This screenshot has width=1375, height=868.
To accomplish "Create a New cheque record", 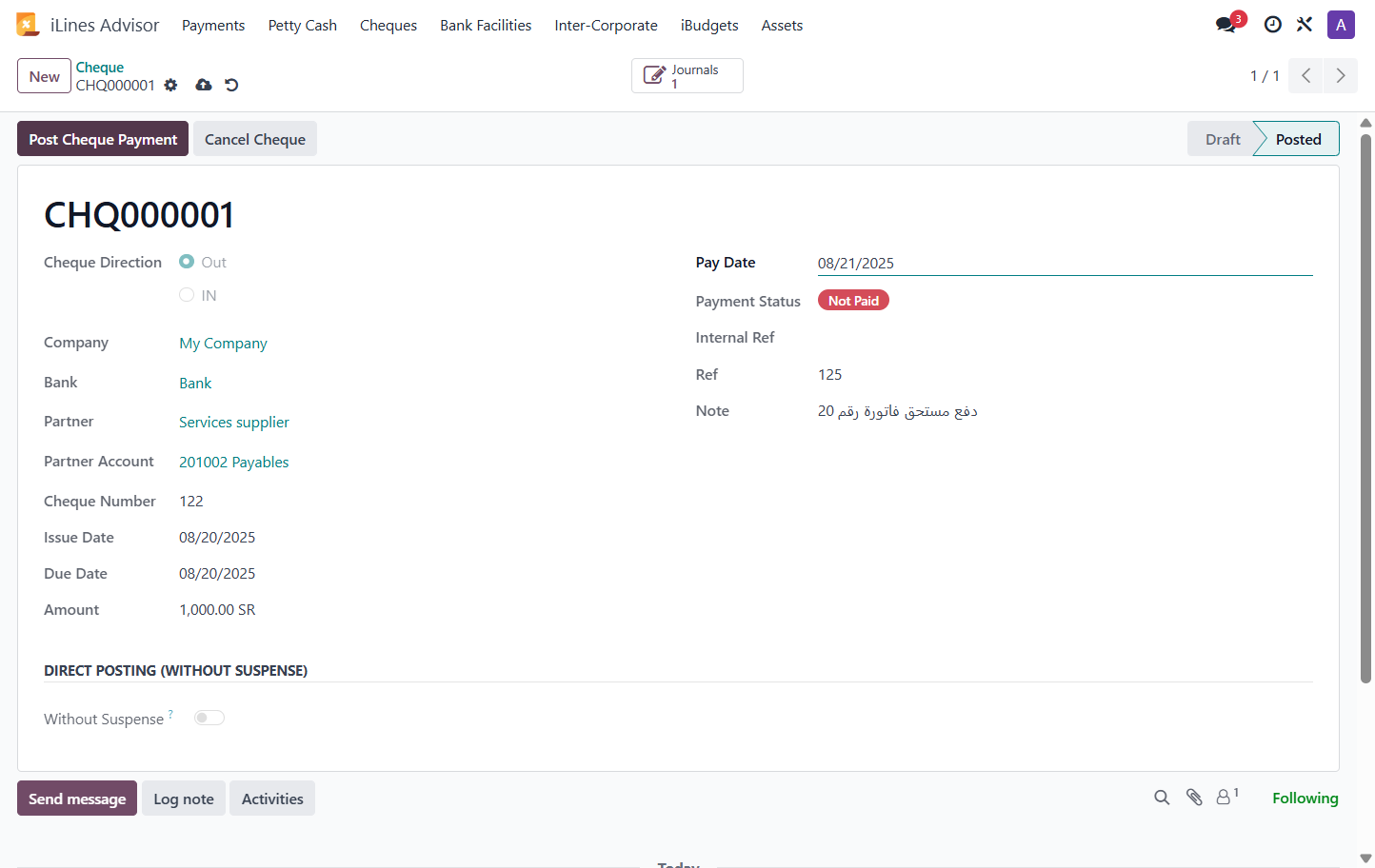I will click(x=44, y=76).
